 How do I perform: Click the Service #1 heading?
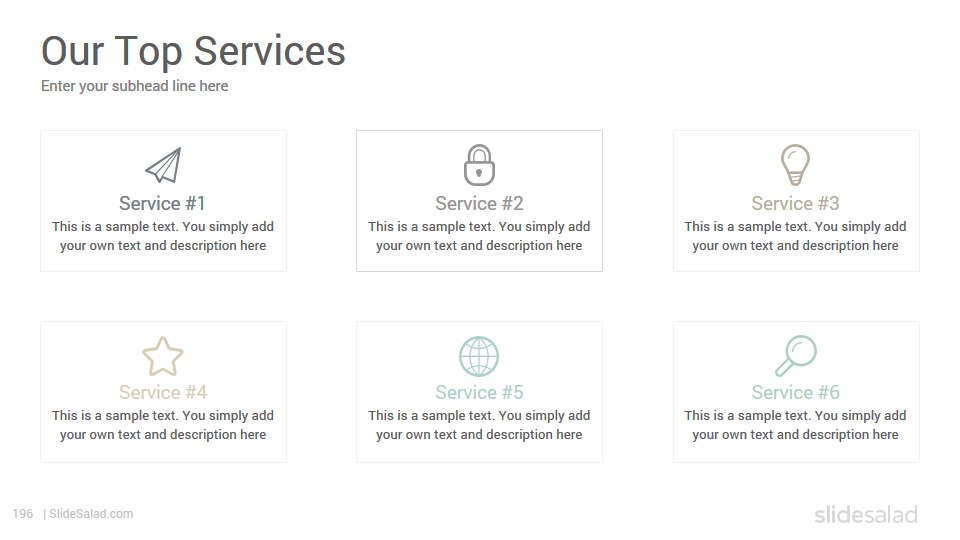click(x=162, y=203)
